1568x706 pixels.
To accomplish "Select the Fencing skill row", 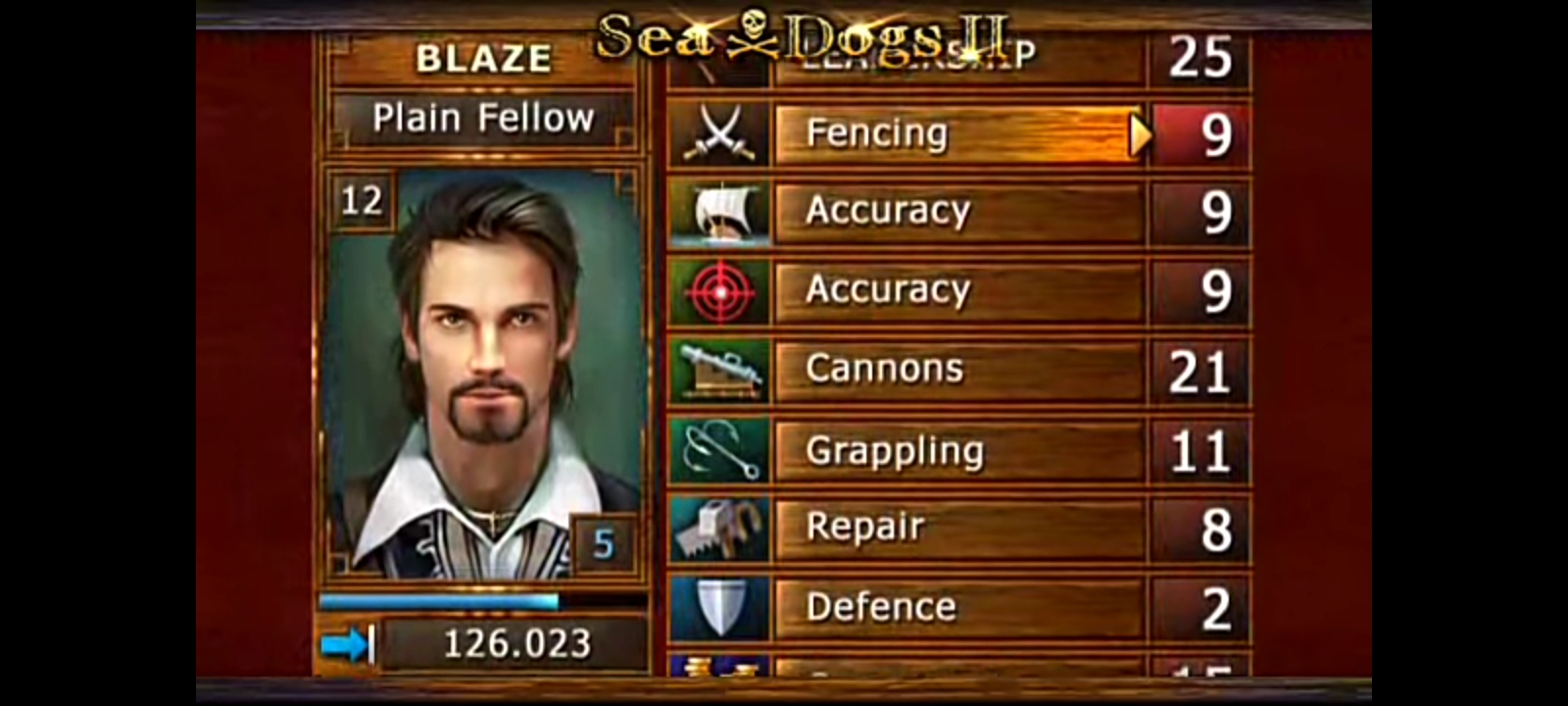I will point(960,133).
